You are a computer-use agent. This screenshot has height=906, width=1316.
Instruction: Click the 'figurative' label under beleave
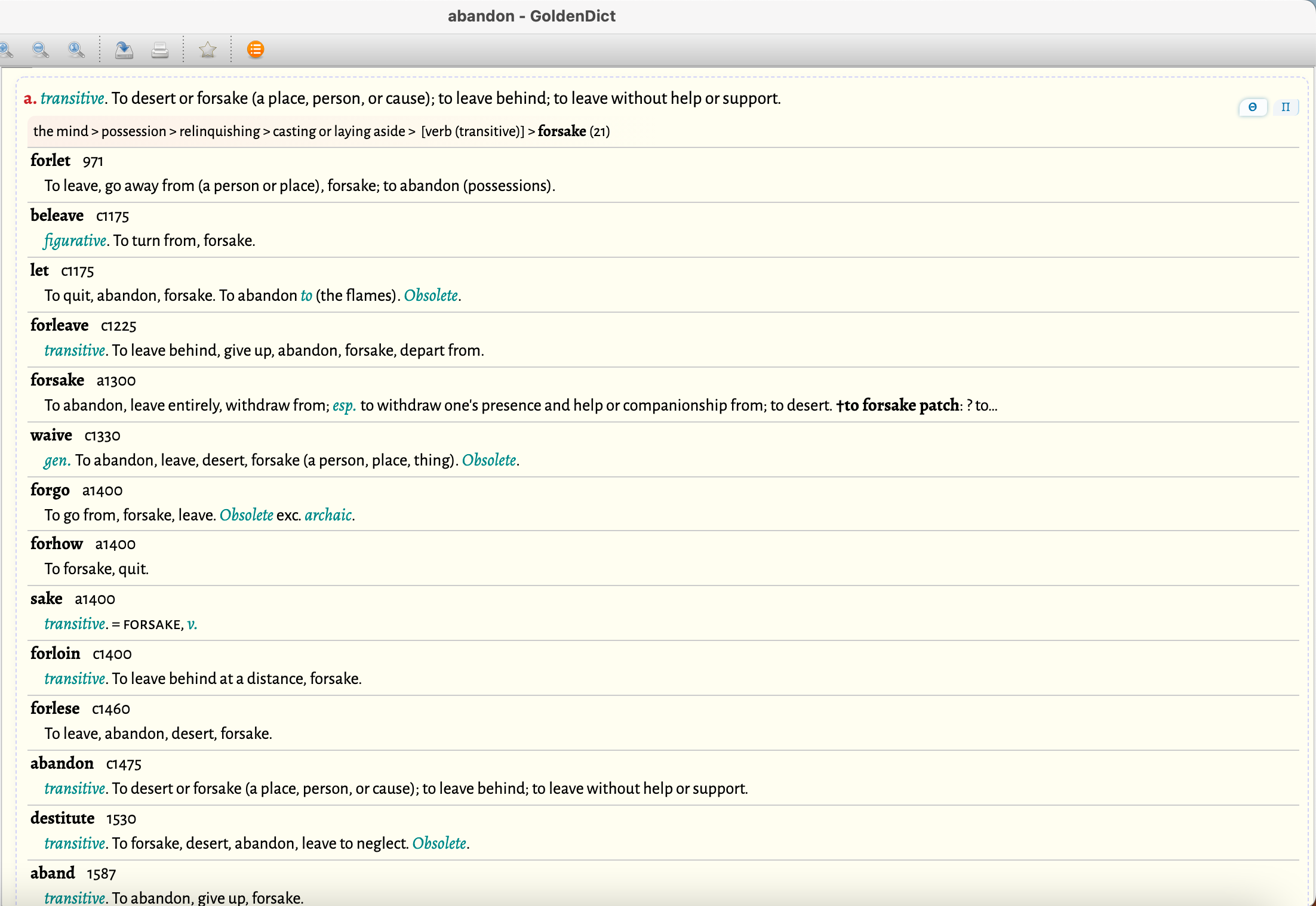pyautogui.click(x=75, y=241)
